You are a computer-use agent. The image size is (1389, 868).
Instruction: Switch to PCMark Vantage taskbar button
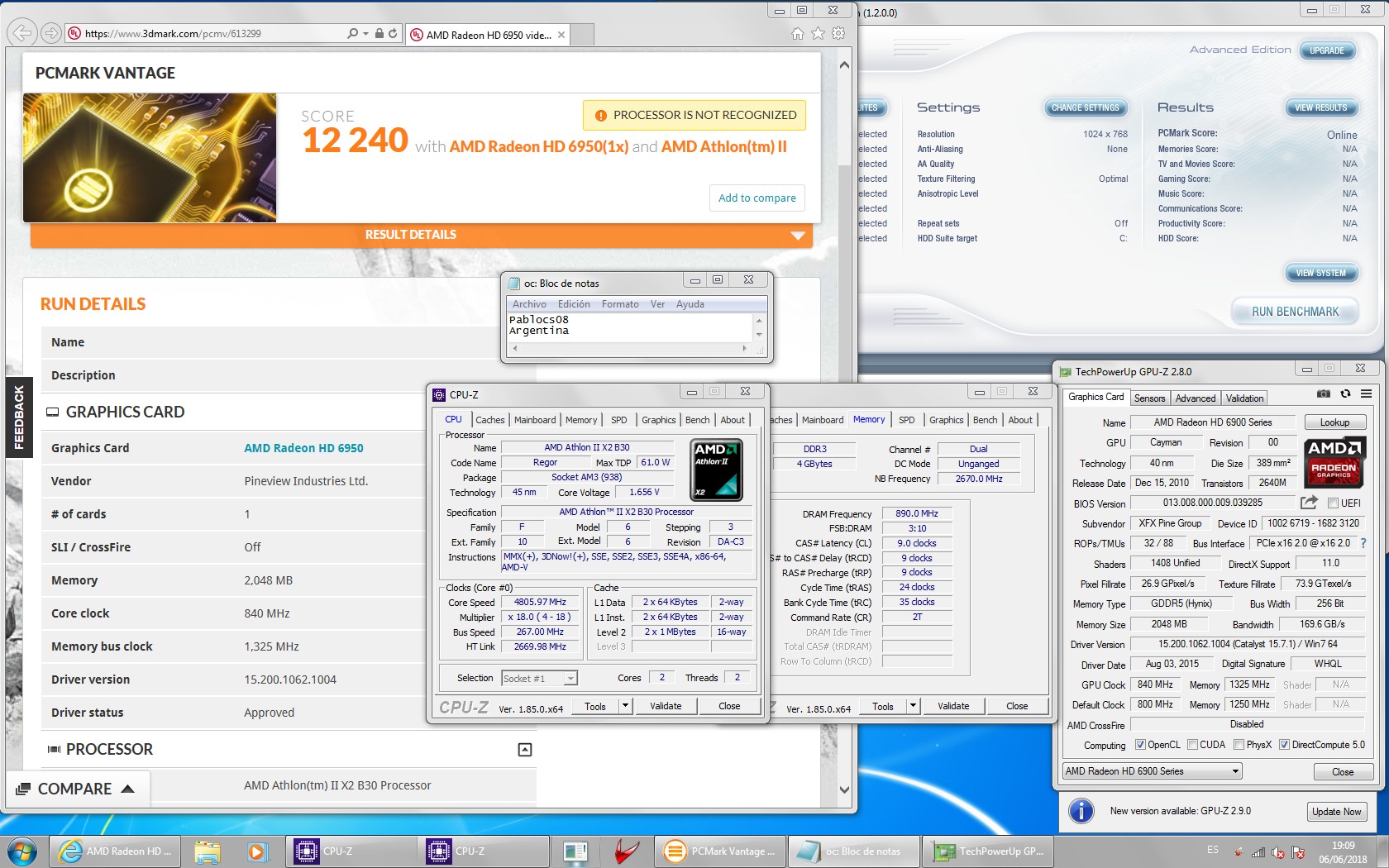719,851
